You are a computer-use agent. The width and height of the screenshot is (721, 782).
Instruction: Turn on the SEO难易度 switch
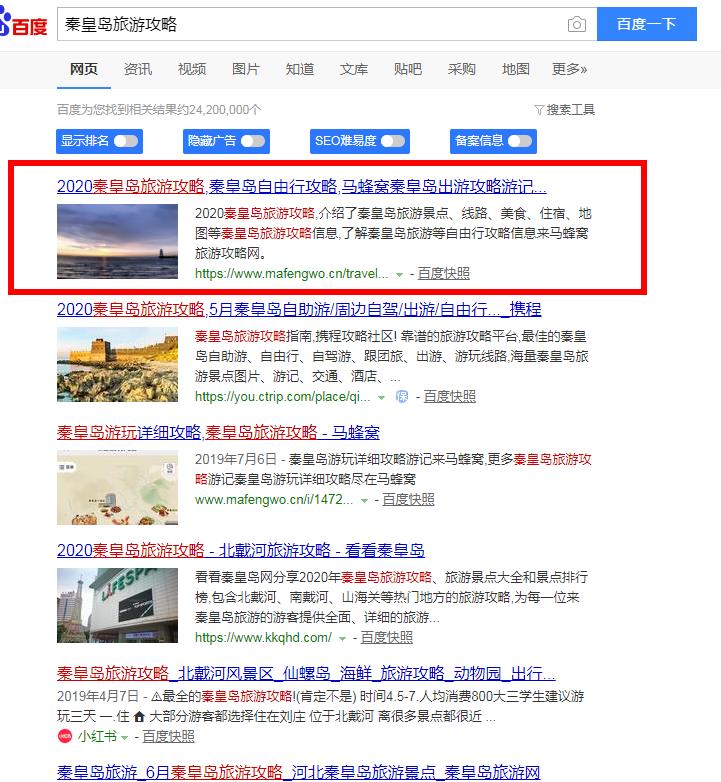(x=393, y=141)
